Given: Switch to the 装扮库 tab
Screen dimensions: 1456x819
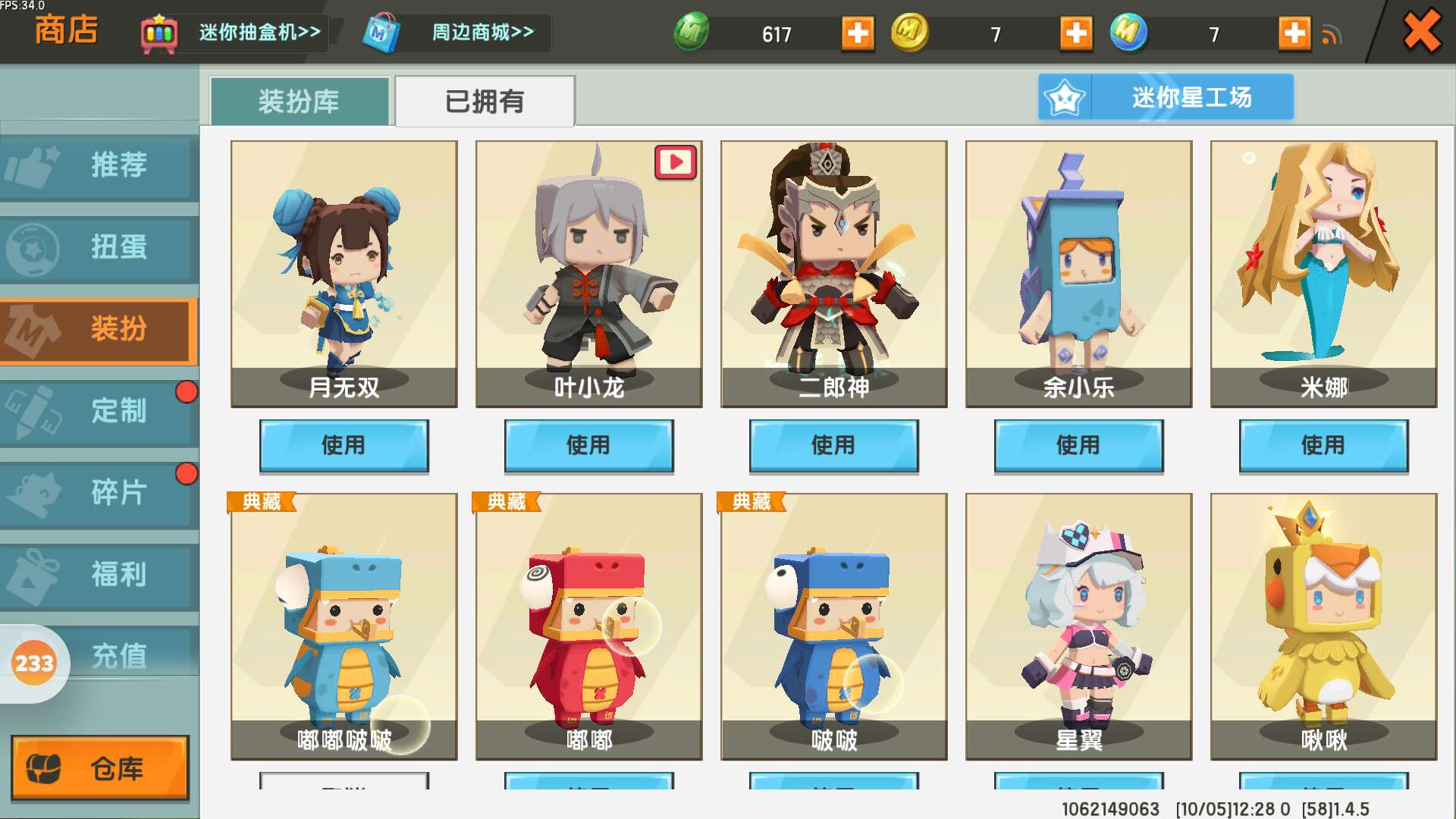Looking at the screenshot, I should [x=300, y=101].
